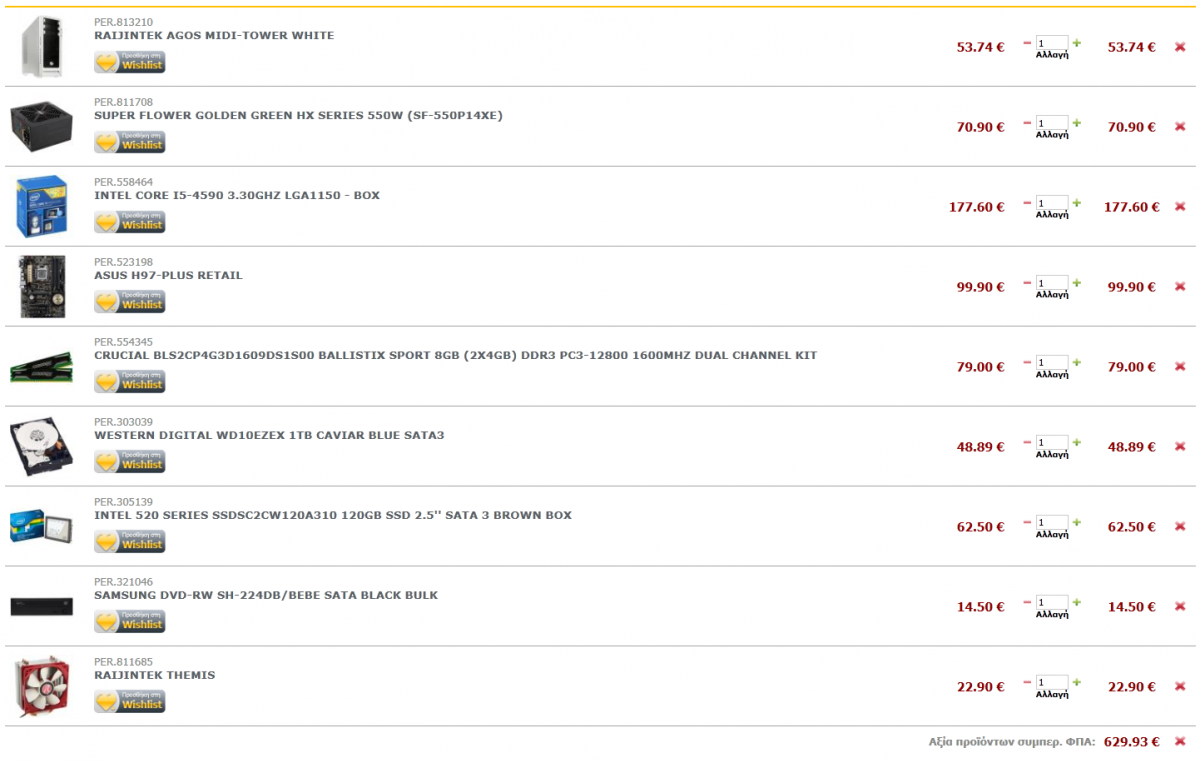Click the Intel CPU box thumbnail
Screen dimensions: 1200x763
[42, 207]
